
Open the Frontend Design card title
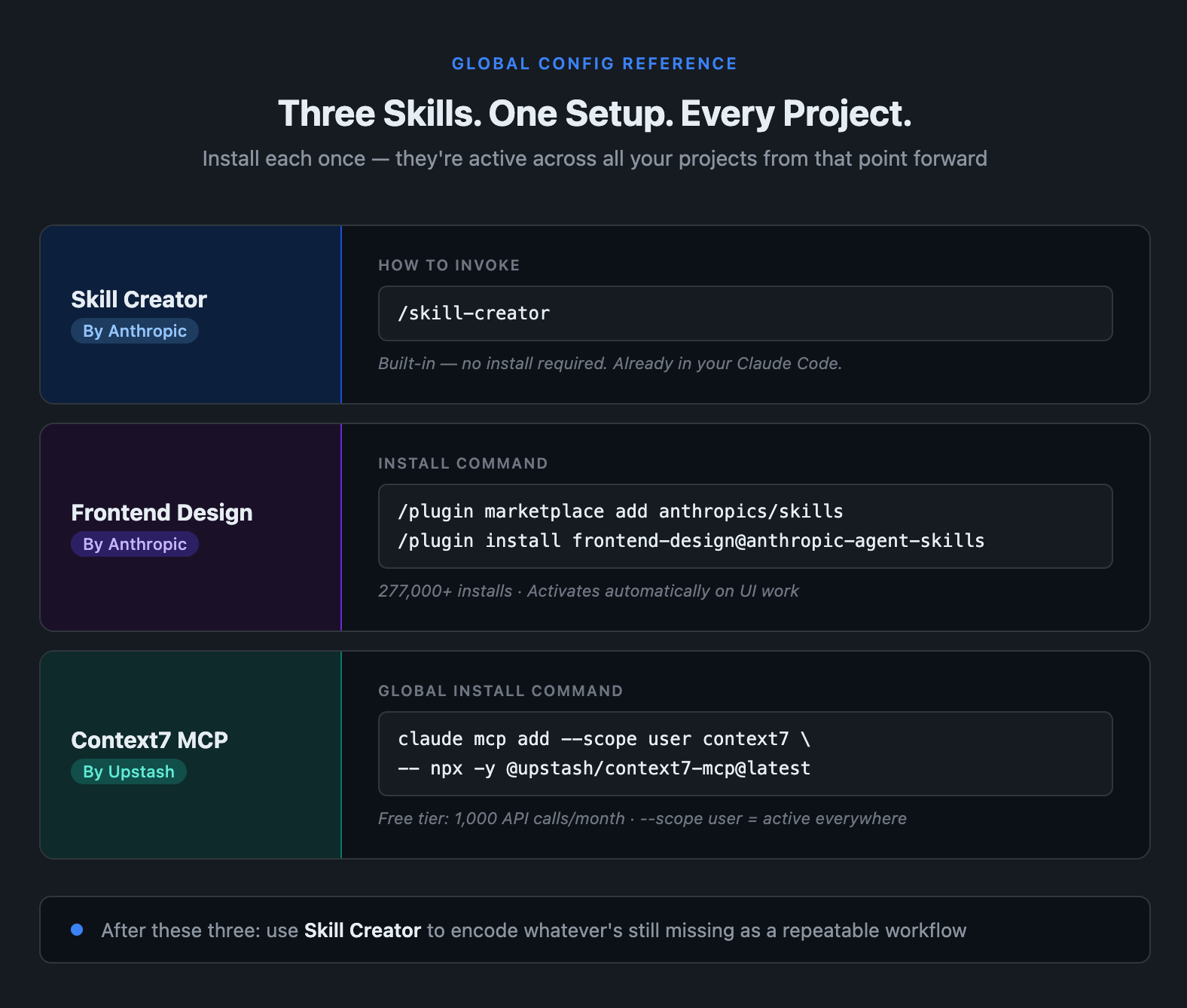(162, 512)
